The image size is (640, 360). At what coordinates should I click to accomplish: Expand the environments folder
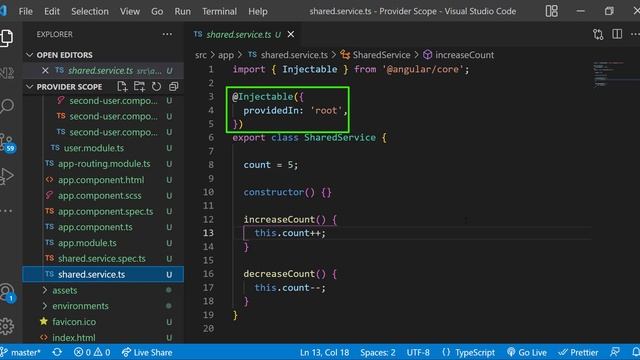point(80,306)
